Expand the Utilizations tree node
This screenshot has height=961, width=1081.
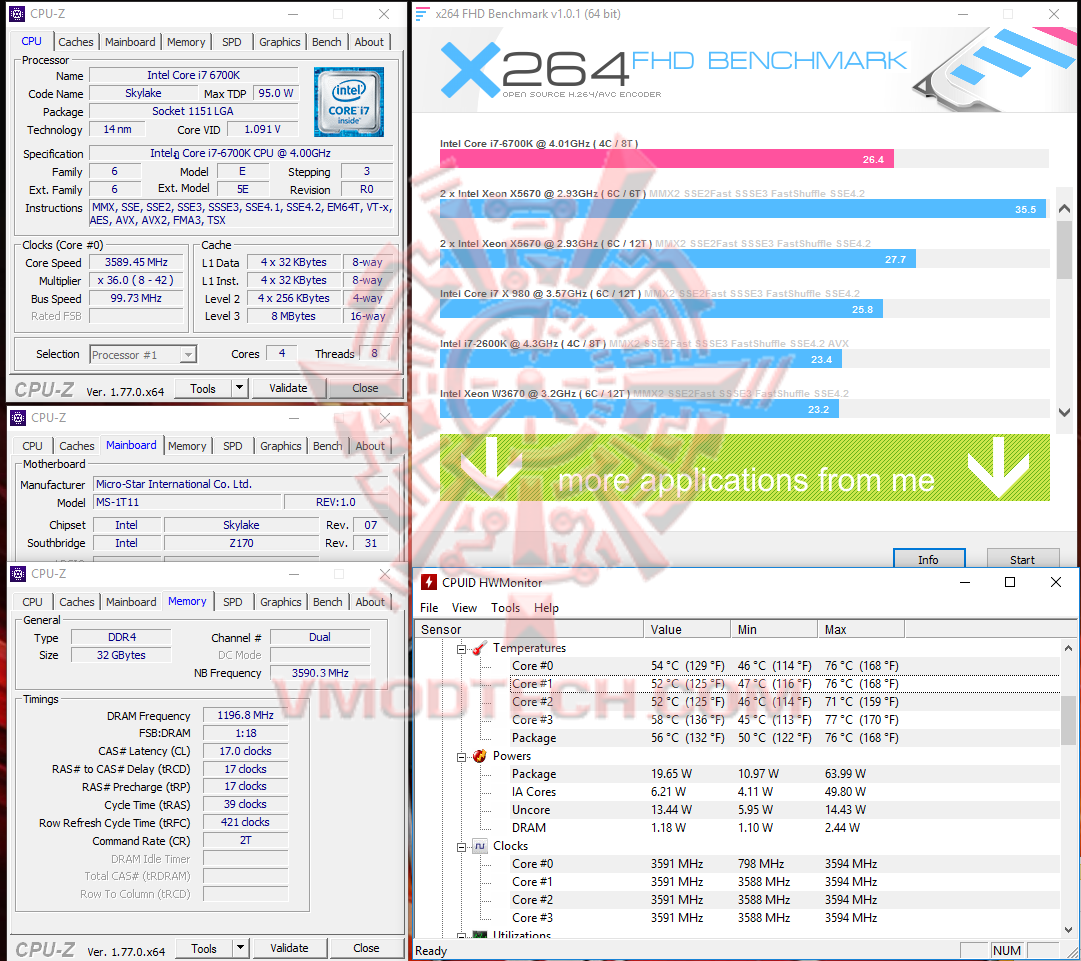click(461, 935)
